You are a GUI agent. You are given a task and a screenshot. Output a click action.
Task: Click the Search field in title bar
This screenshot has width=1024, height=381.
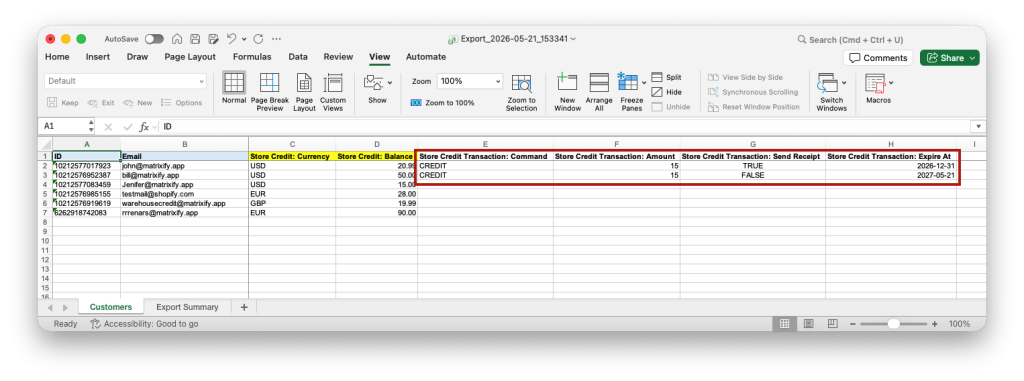pos(850,40)
